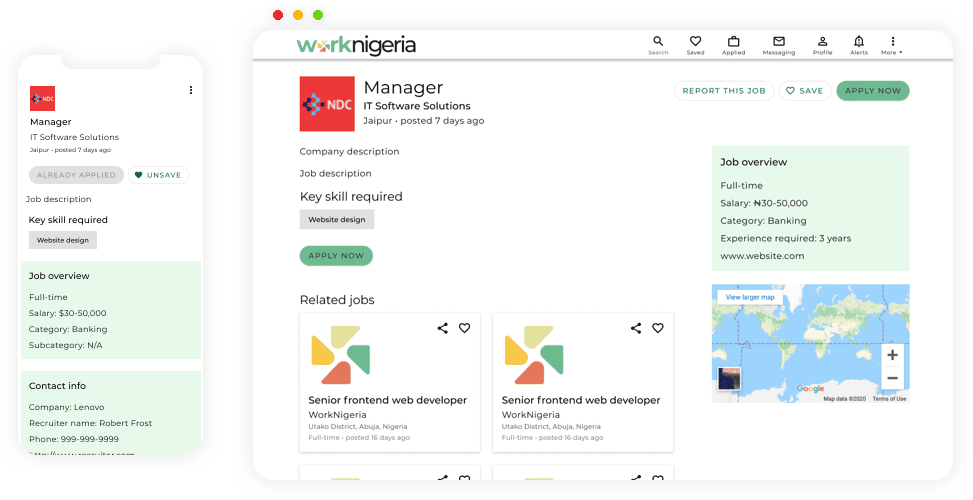
Task: Zoom in on the map with plus
Action: click(x=892, y=355)
